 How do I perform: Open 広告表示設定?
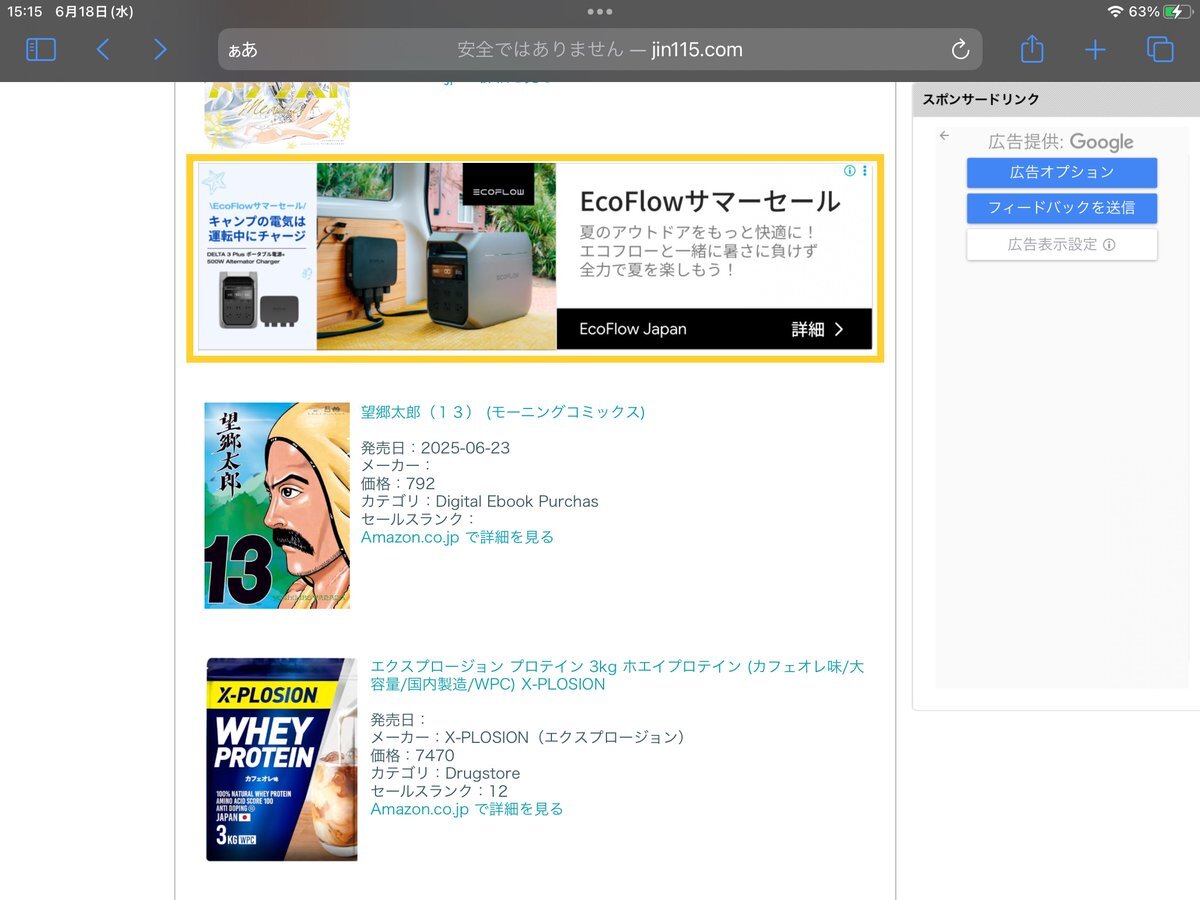[1062, 244]
